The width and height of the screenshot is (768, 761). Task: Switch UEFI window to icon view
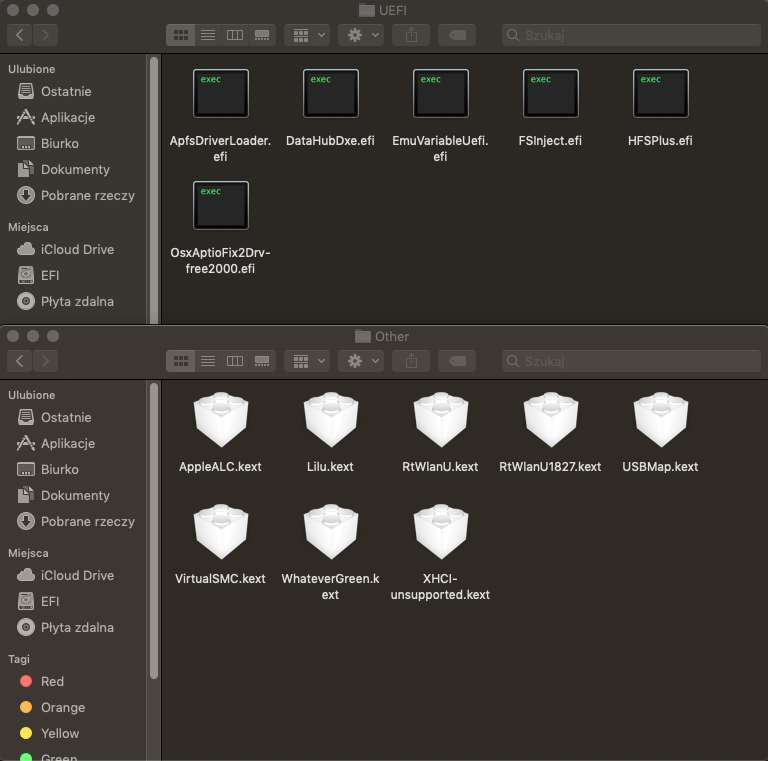[x=181, y=35]
